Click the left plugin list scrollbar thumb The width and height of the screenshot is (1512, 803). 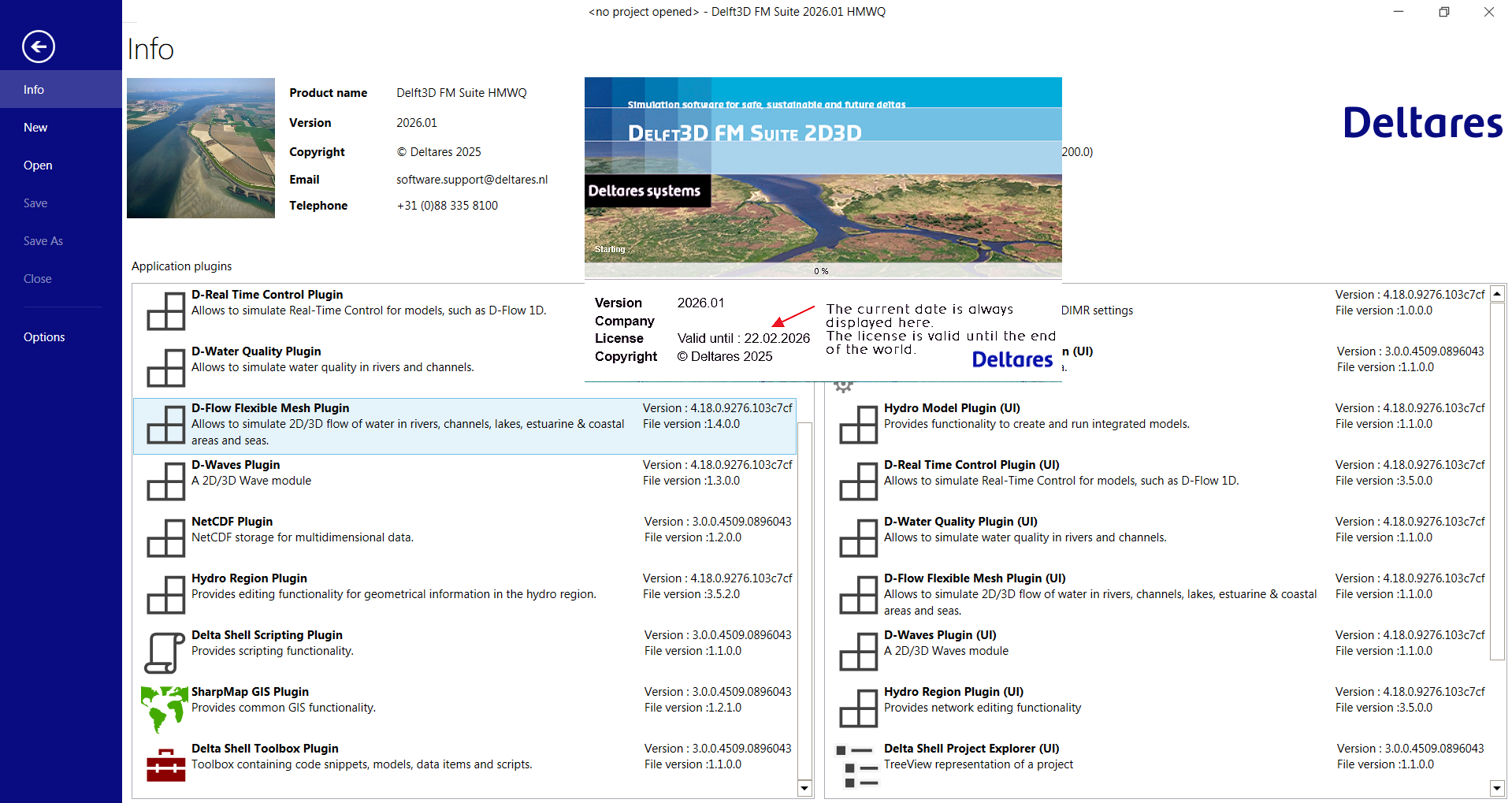(804, 600)
